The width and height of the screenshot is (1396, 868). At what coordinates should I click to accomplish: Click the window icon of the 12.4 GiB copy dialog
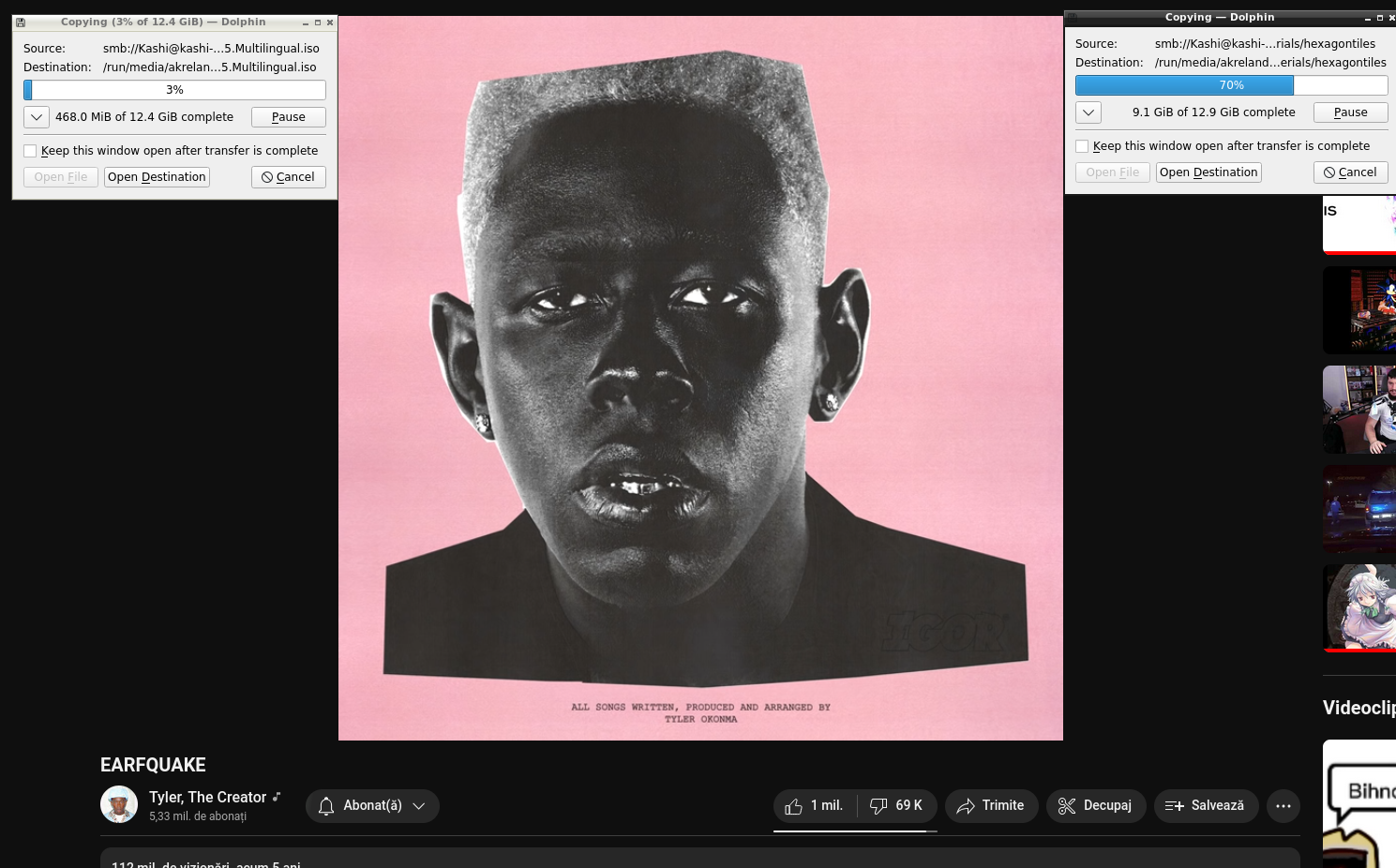pyautogui.click(x=21, y=22)
